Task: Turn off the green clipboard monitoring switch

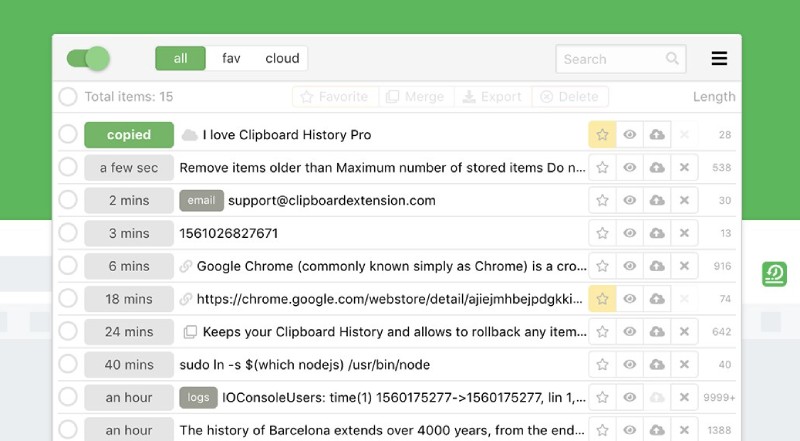Action: click(x=88, y=58)
